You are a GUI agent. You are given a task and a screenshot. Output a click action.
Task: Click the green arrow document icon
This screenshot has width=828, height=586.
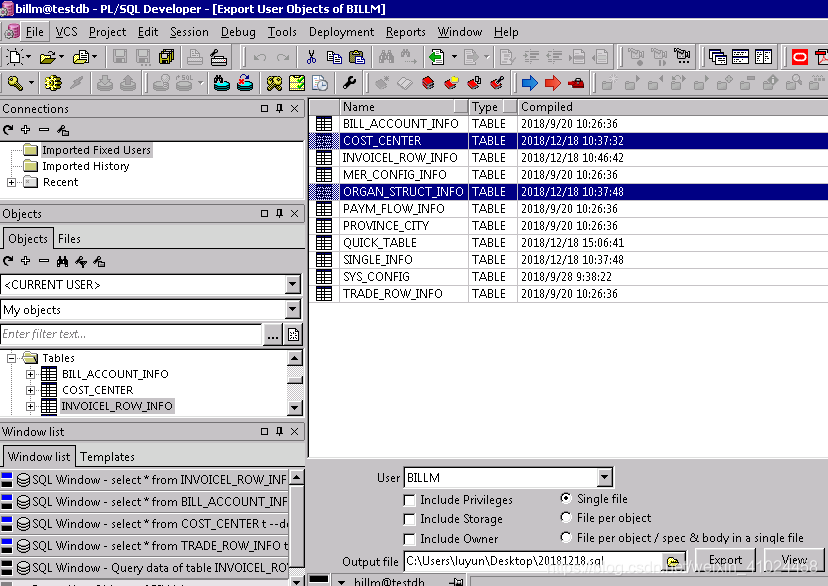tap(437, 56)
